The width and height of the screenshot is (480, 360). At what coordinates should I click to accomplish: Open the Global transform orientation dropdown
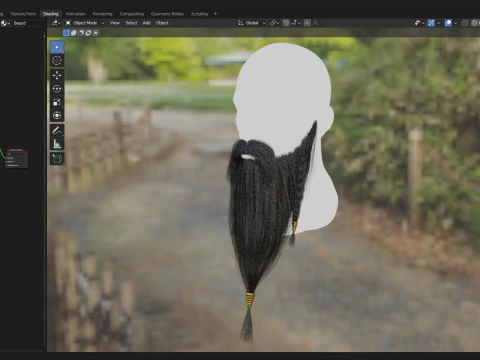(x=252, y=23)
